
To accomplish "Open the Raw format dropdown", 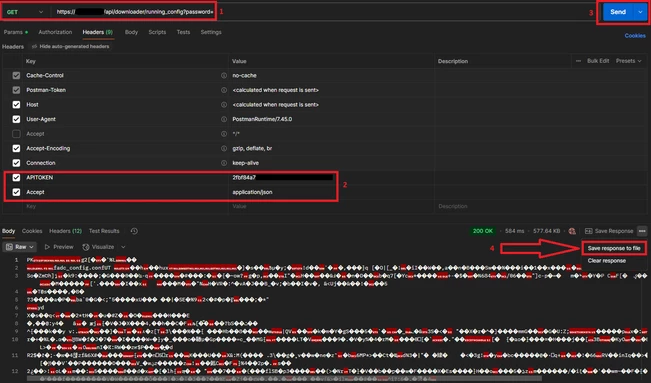I will [x=20, y=247].
